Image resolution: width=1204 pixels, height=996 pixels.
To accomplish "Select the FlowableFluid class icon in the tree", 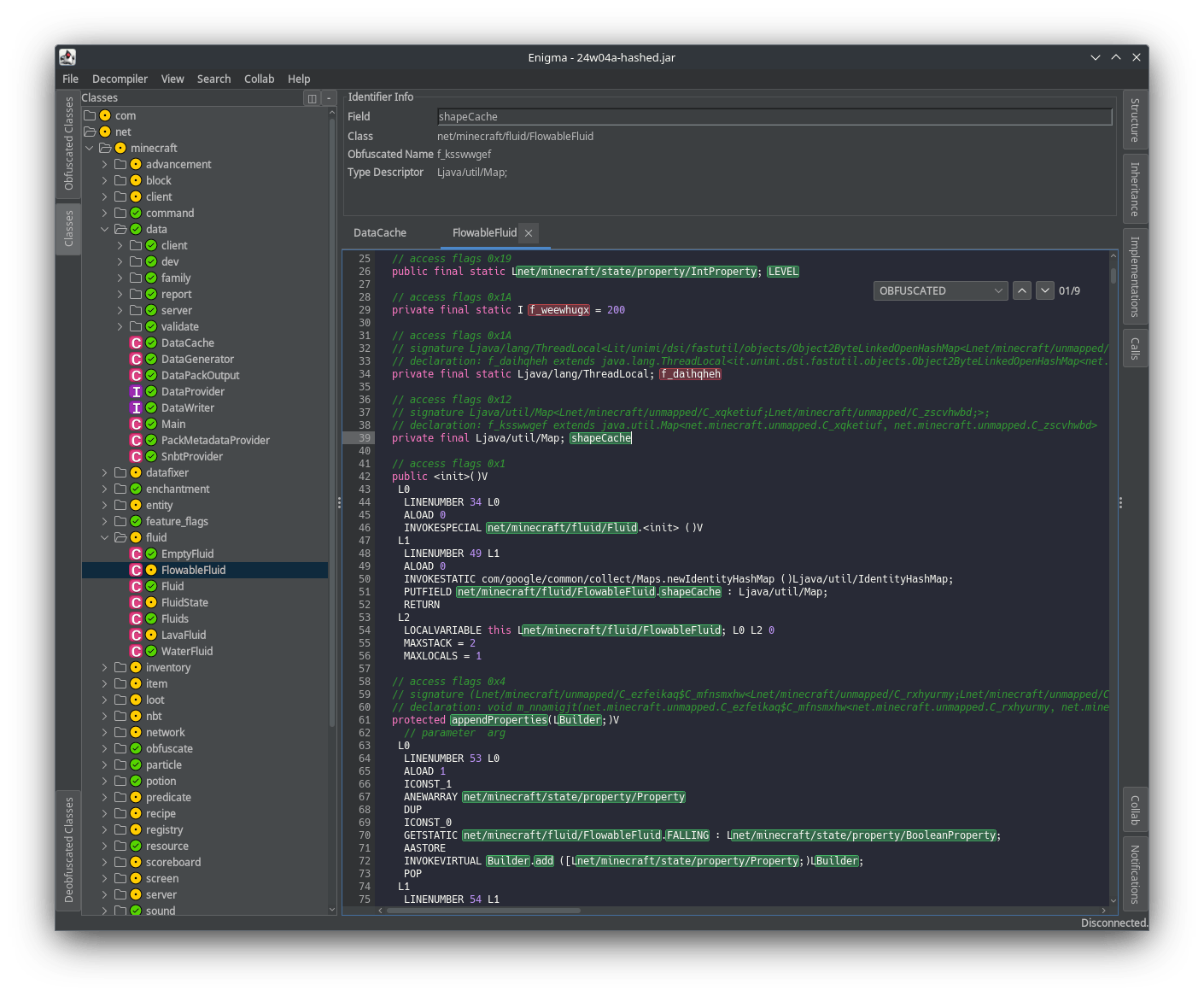I will pyautogui.click(x=137, y=570).
